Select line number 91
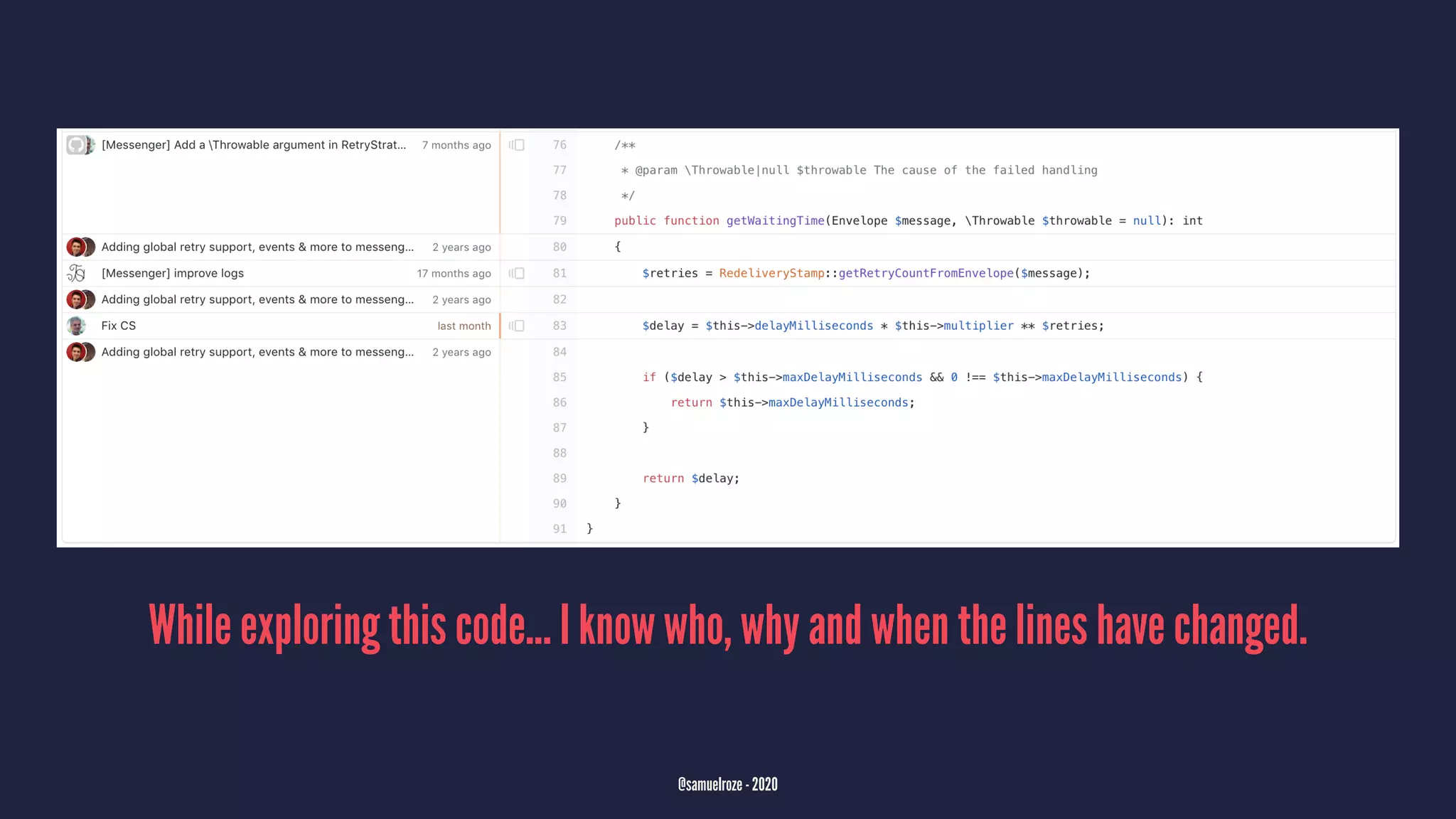 click(560, 529)
